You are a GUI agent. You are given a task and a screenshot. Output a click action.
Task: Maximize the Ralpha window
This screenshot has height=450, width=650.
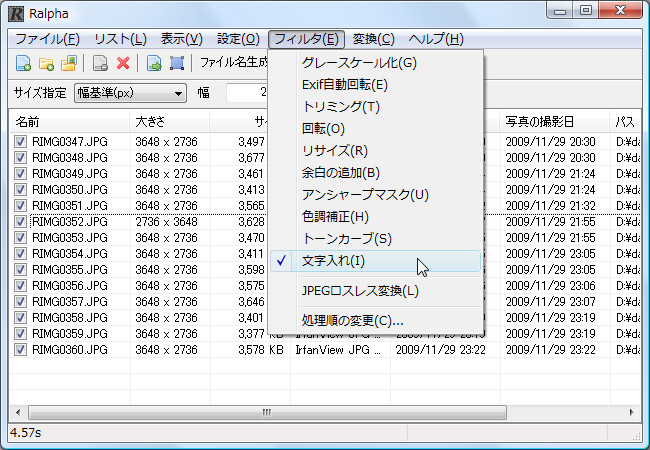pyautogui.click(x=586, y=10)
